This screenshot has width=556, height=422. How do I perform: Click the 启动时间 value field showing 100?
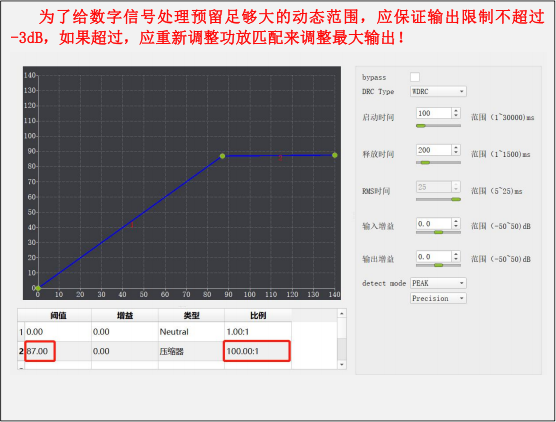click(434, 113)
